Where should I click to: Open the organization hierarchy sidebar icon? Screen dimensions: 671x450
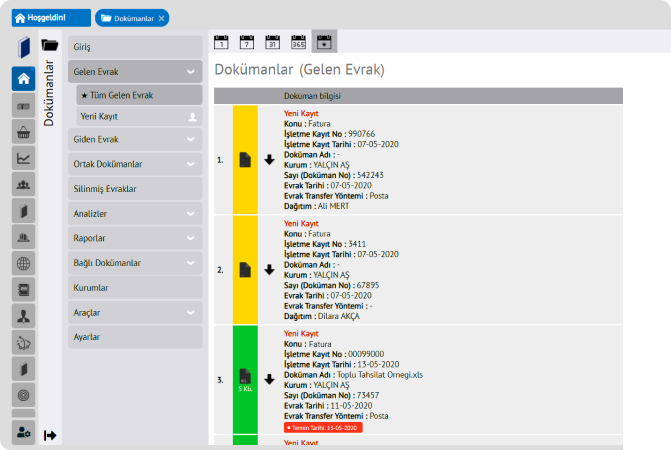[x=24, y=317]
